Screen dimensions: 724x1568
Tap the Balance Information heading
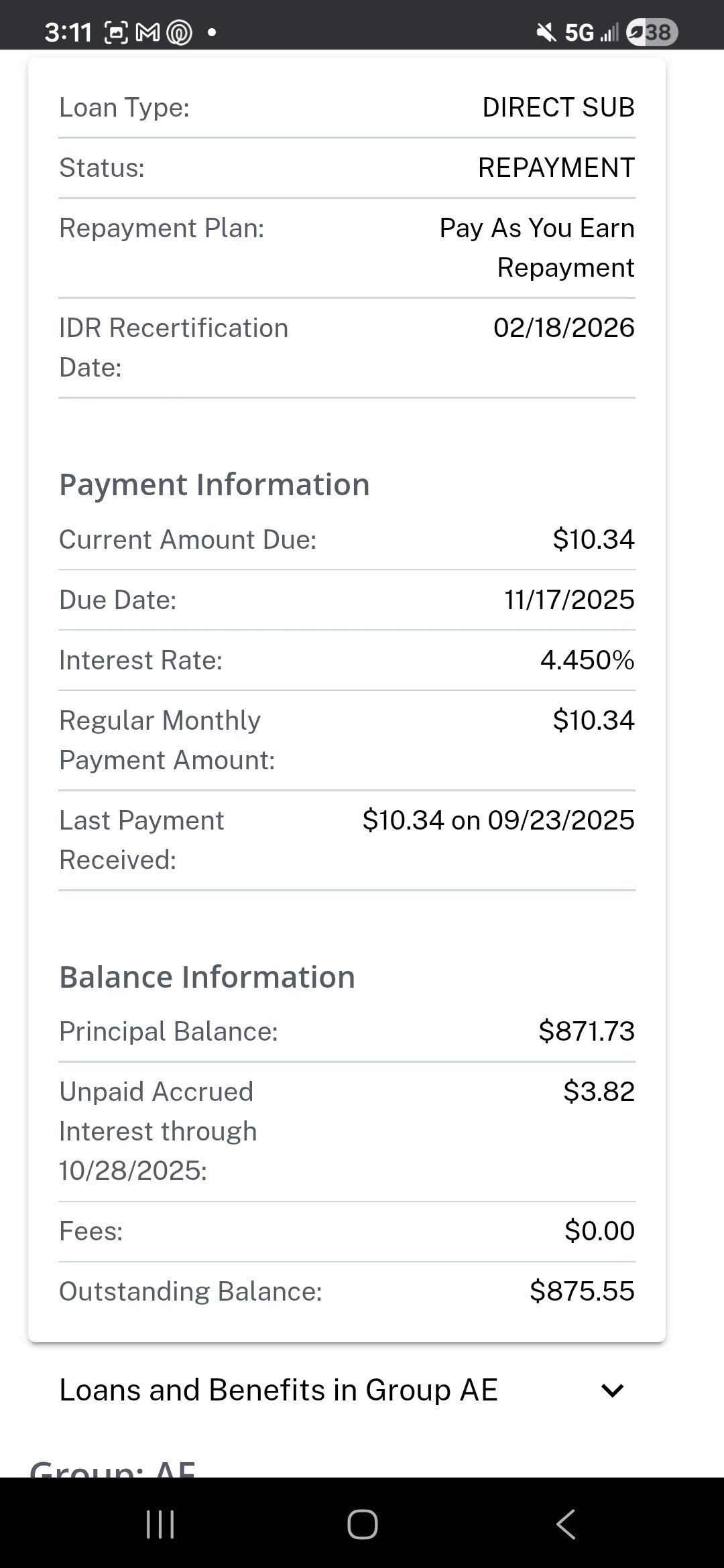point(207,977)
